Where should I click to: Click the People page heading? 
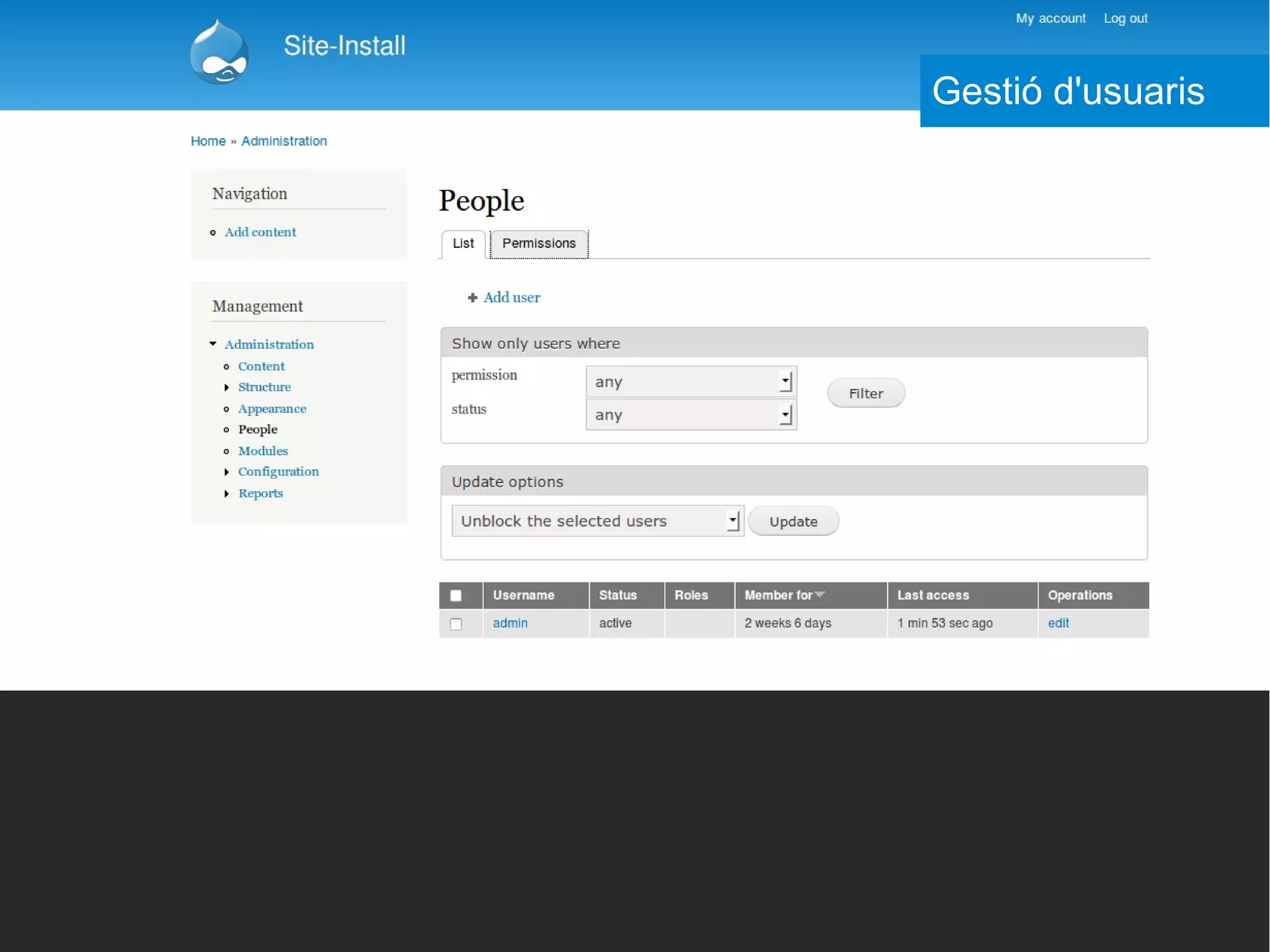click(x=481, y=201)
